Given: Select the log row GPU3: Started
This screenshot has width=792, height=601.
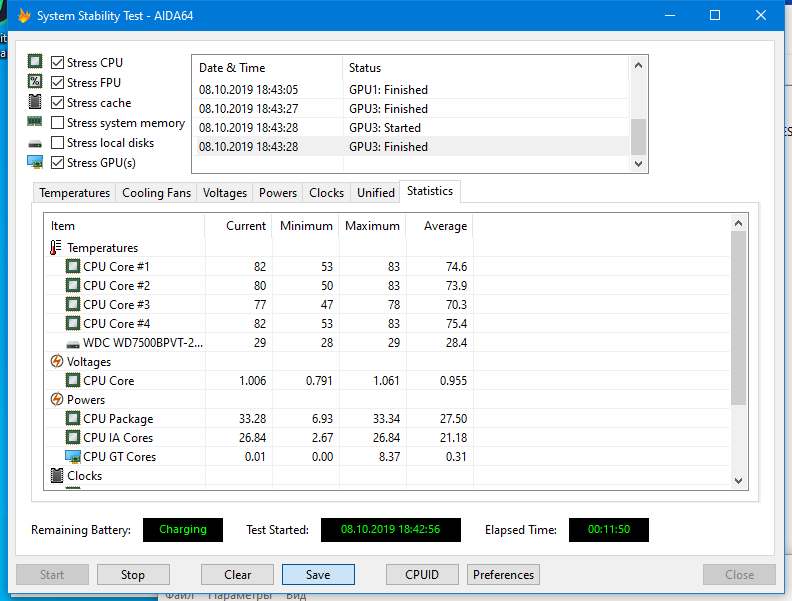Looking at the screenshot, I should pos(412,128).
